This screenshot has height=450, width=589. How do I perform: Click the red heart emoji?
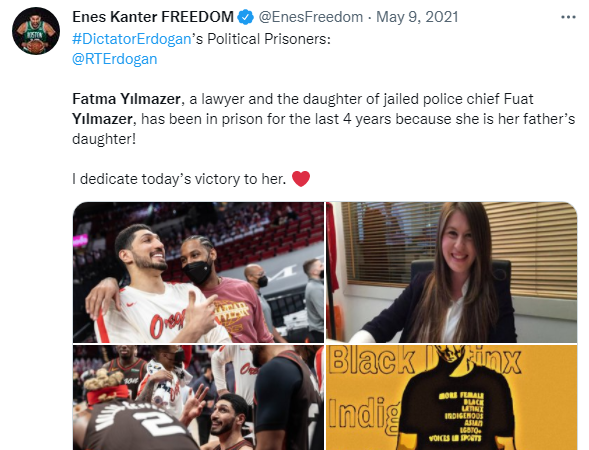tap(301, 179)
